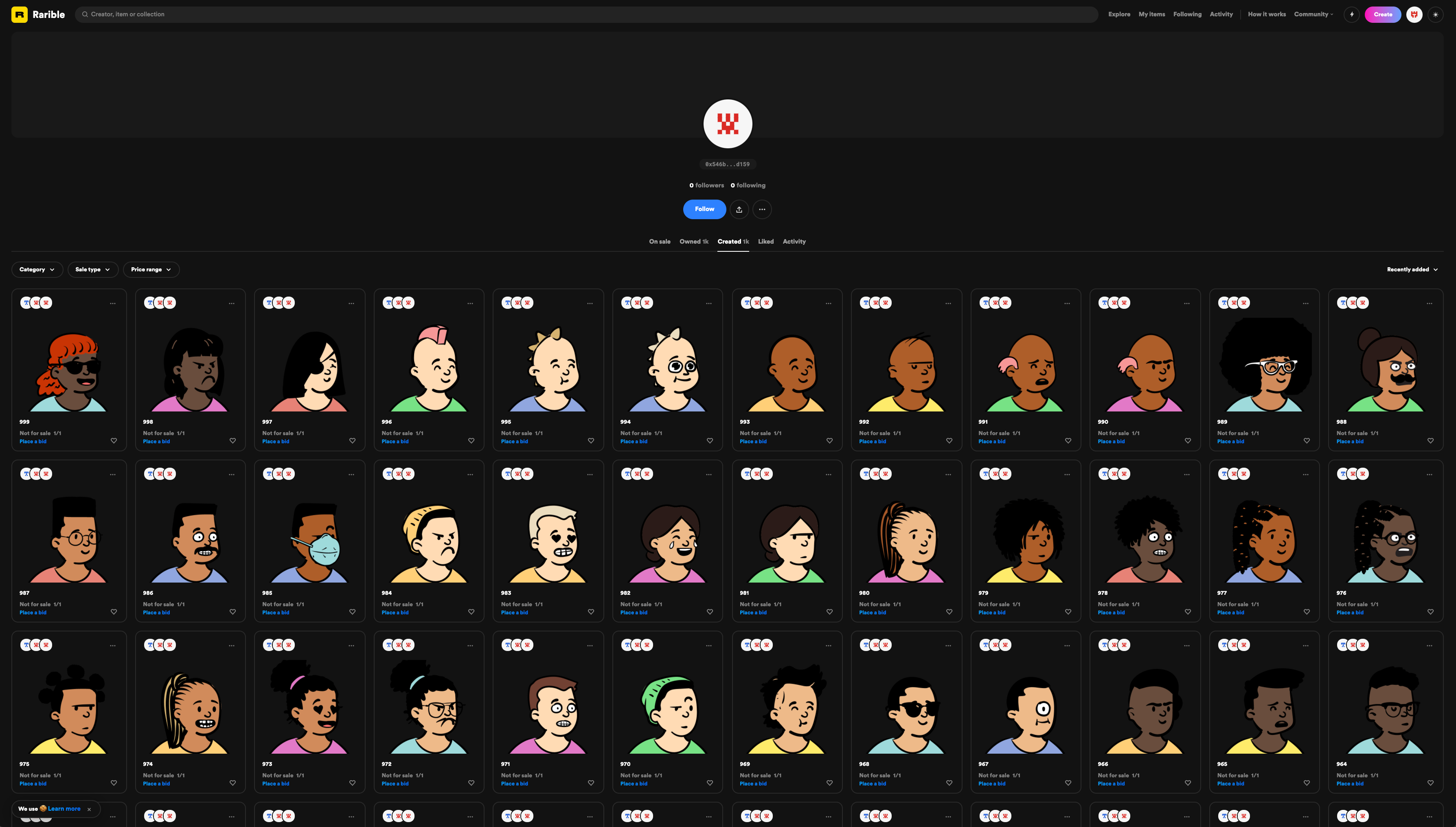Open the 0 followers list
1456x827 pixels.
click(707, 185)
